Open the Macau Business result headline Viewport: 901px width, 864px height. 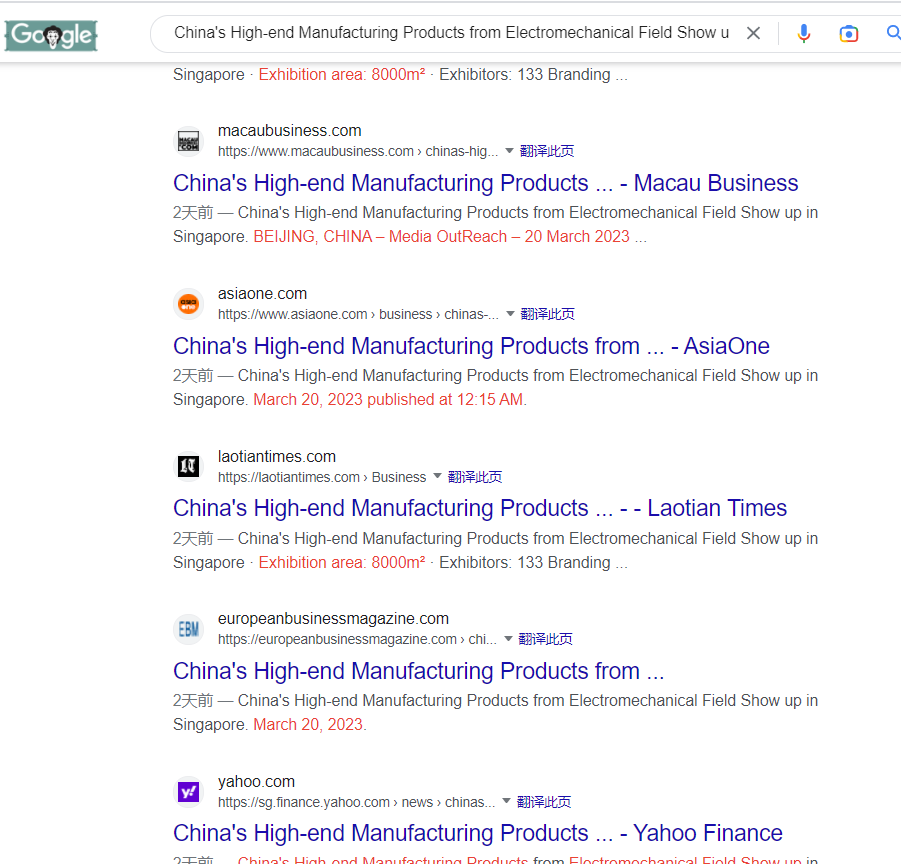coord(485,183)
